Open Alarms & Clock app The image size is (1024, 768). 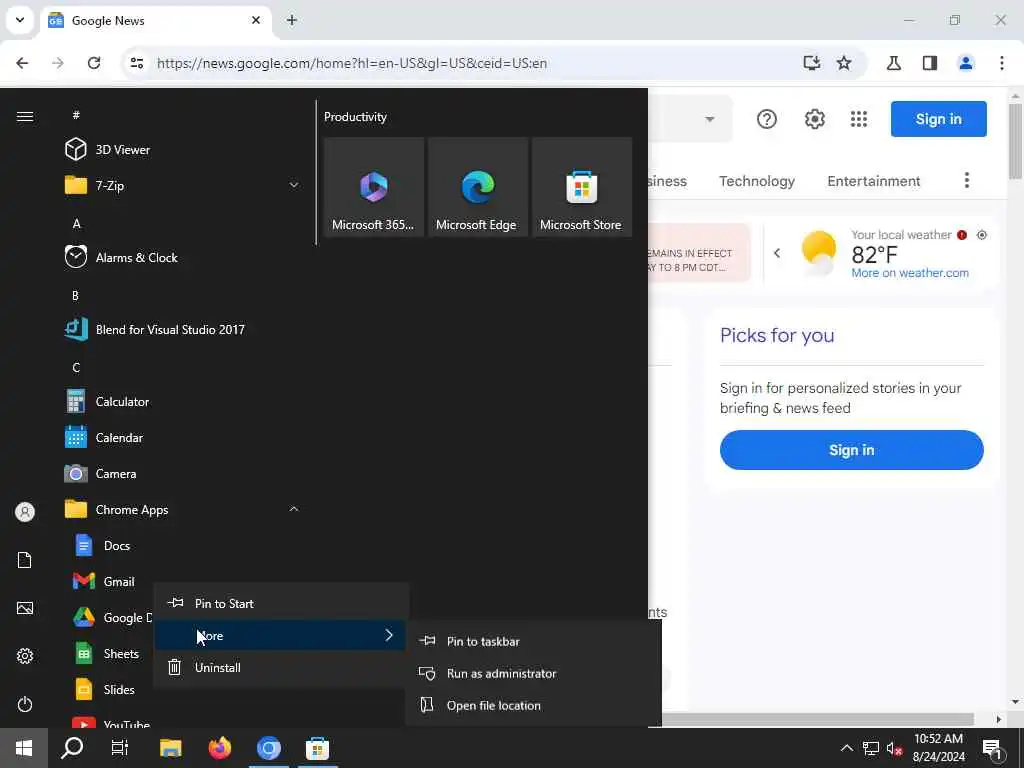tap(182, 257)
